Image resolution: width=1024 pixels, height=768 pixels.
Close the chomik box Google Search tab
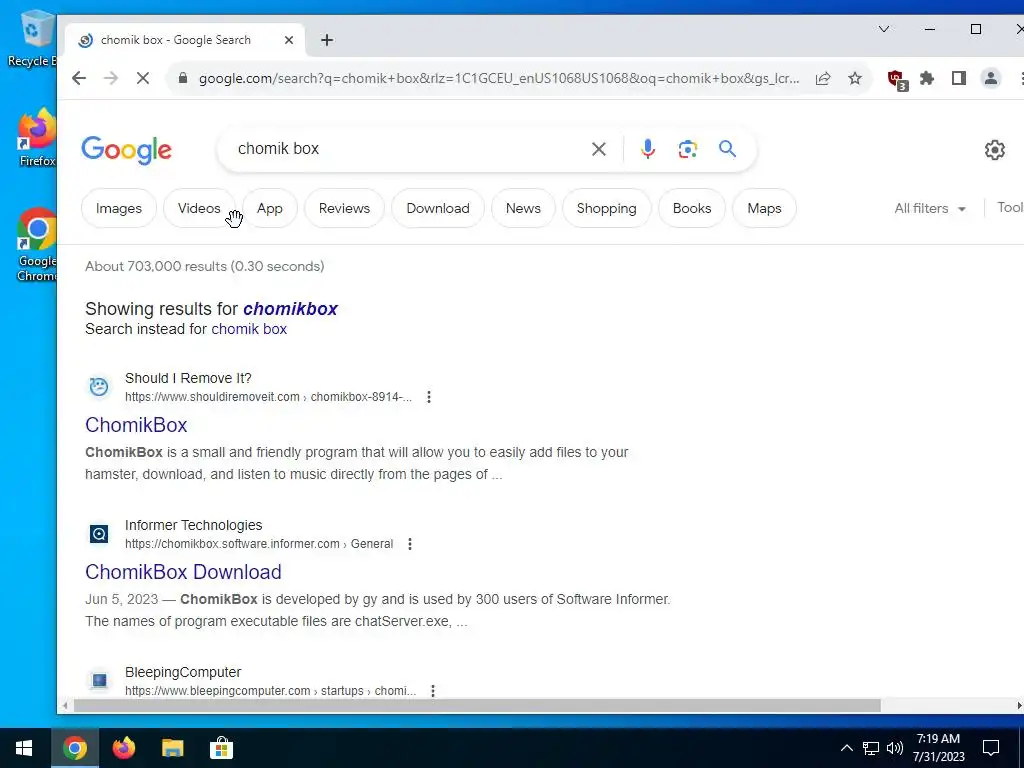[x=289, y=40]
